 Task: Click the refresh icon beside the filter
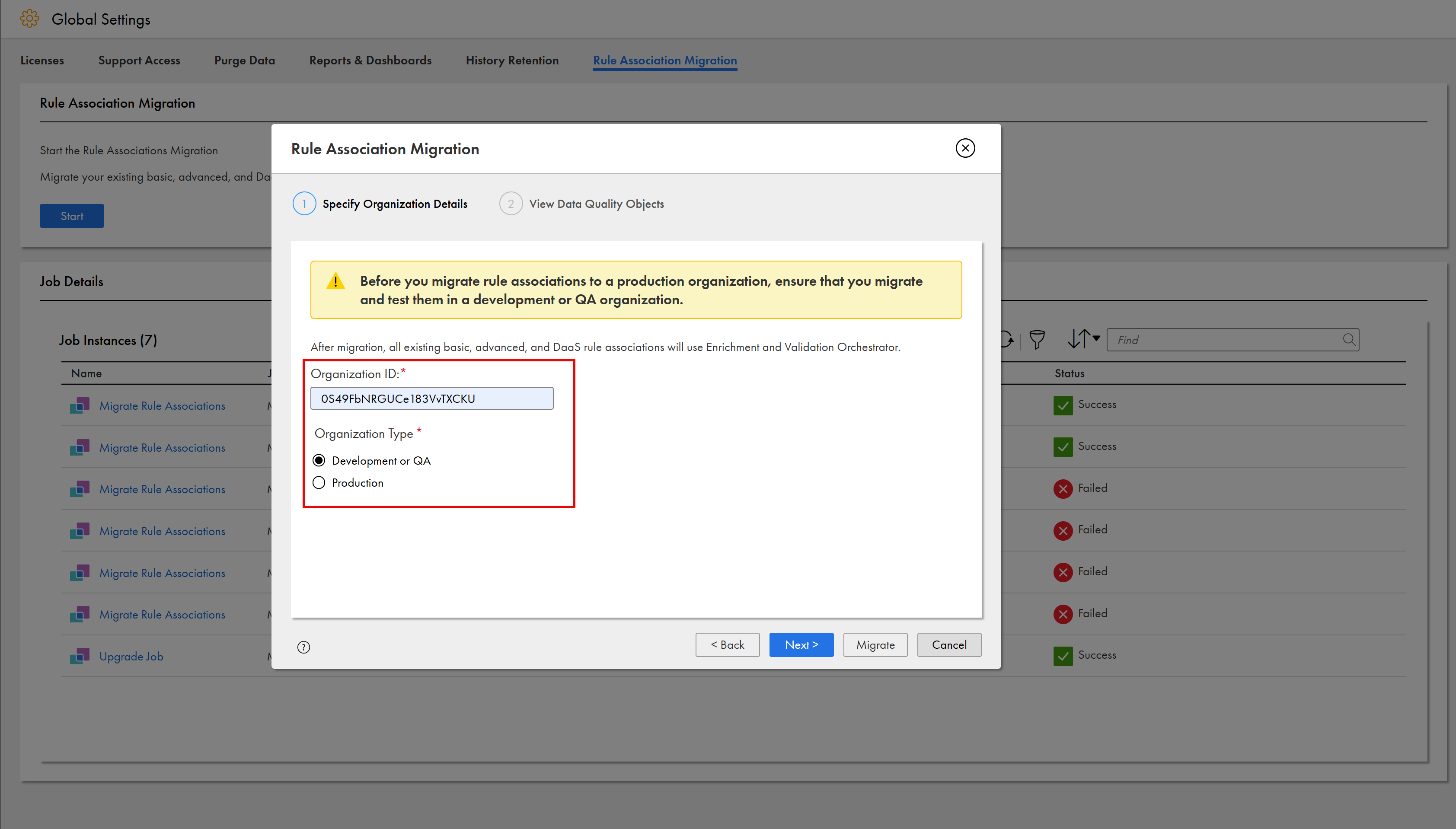tap(1007, 339)
